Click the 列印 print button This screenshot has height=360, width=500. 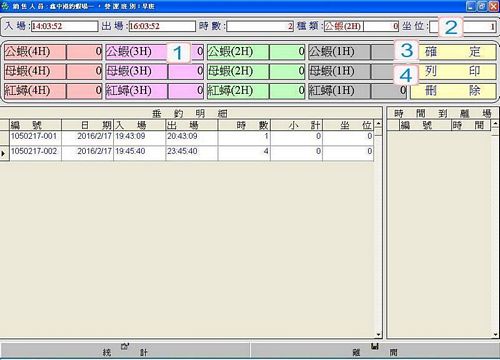click(x=453, y=72)
